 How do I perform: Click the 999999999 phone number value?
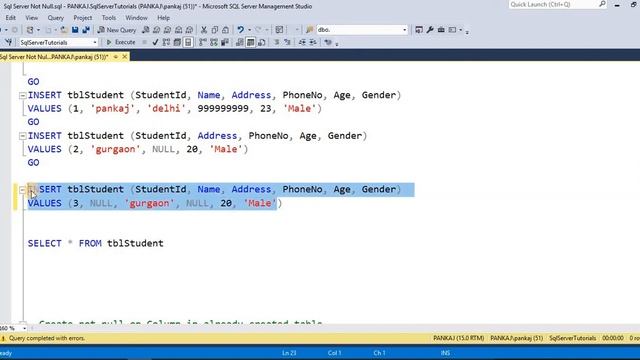[223, 109]
